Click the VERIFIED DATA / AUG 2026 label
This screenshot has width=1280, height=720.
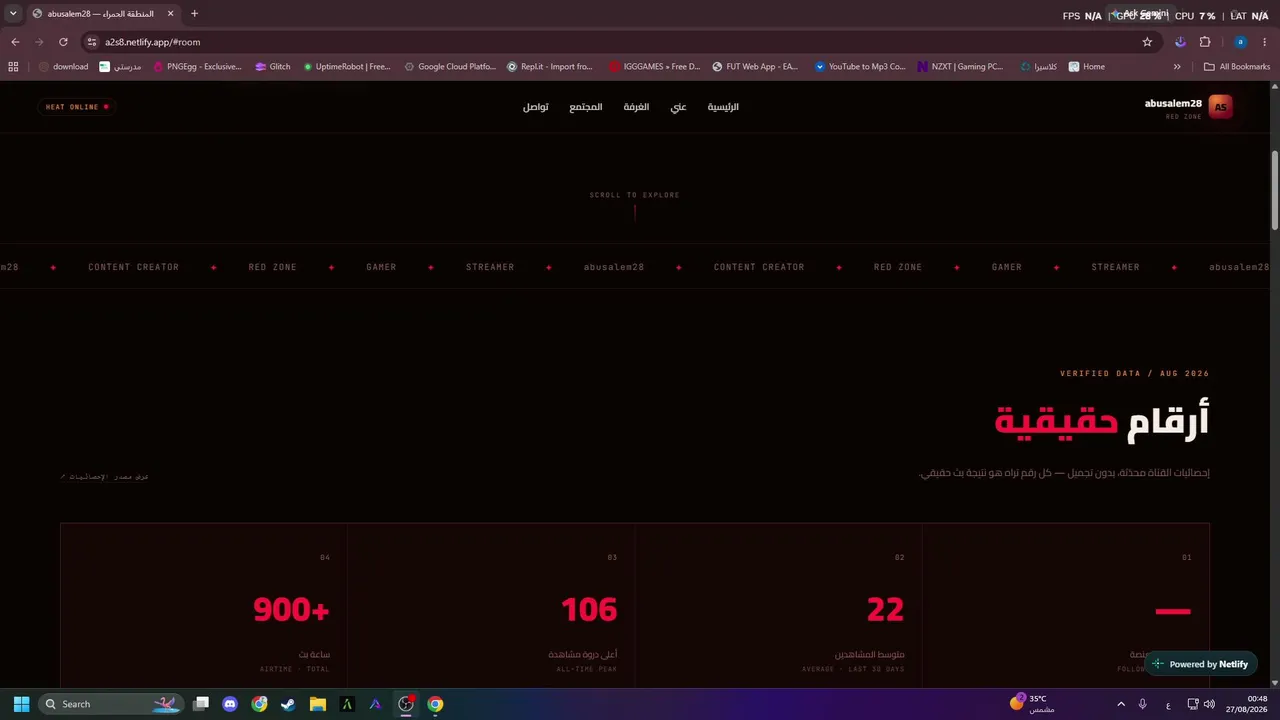(1135, 373)
